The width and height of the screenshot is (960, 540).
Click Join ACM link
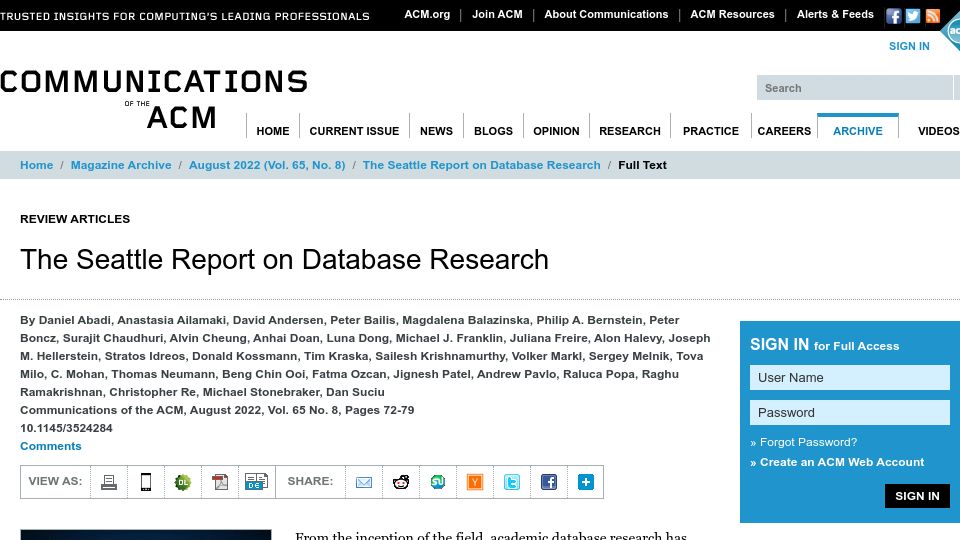[x=497, y=14]
